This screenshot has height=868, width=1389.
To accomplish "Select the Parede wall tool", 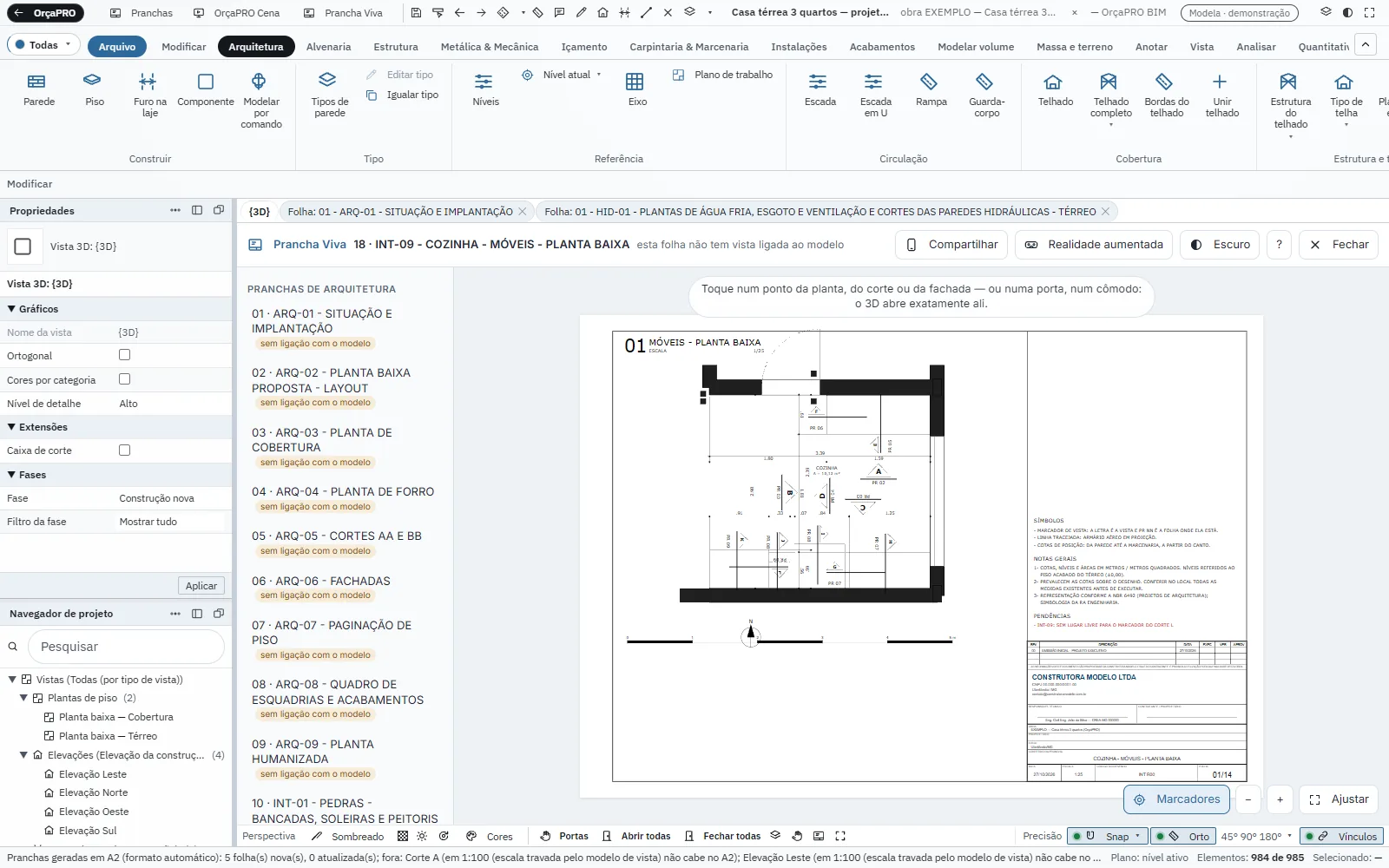I will pyautogui.click(x=39, y=89).
